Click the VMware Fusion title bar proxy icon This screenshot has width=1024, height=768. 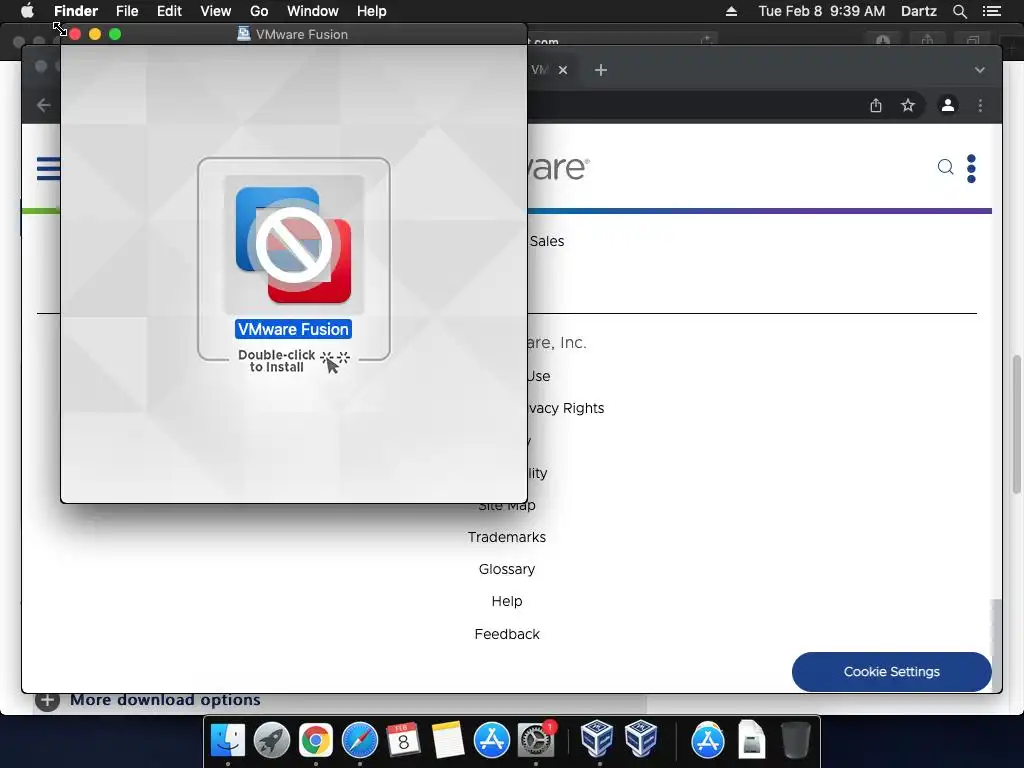[244, 34]
